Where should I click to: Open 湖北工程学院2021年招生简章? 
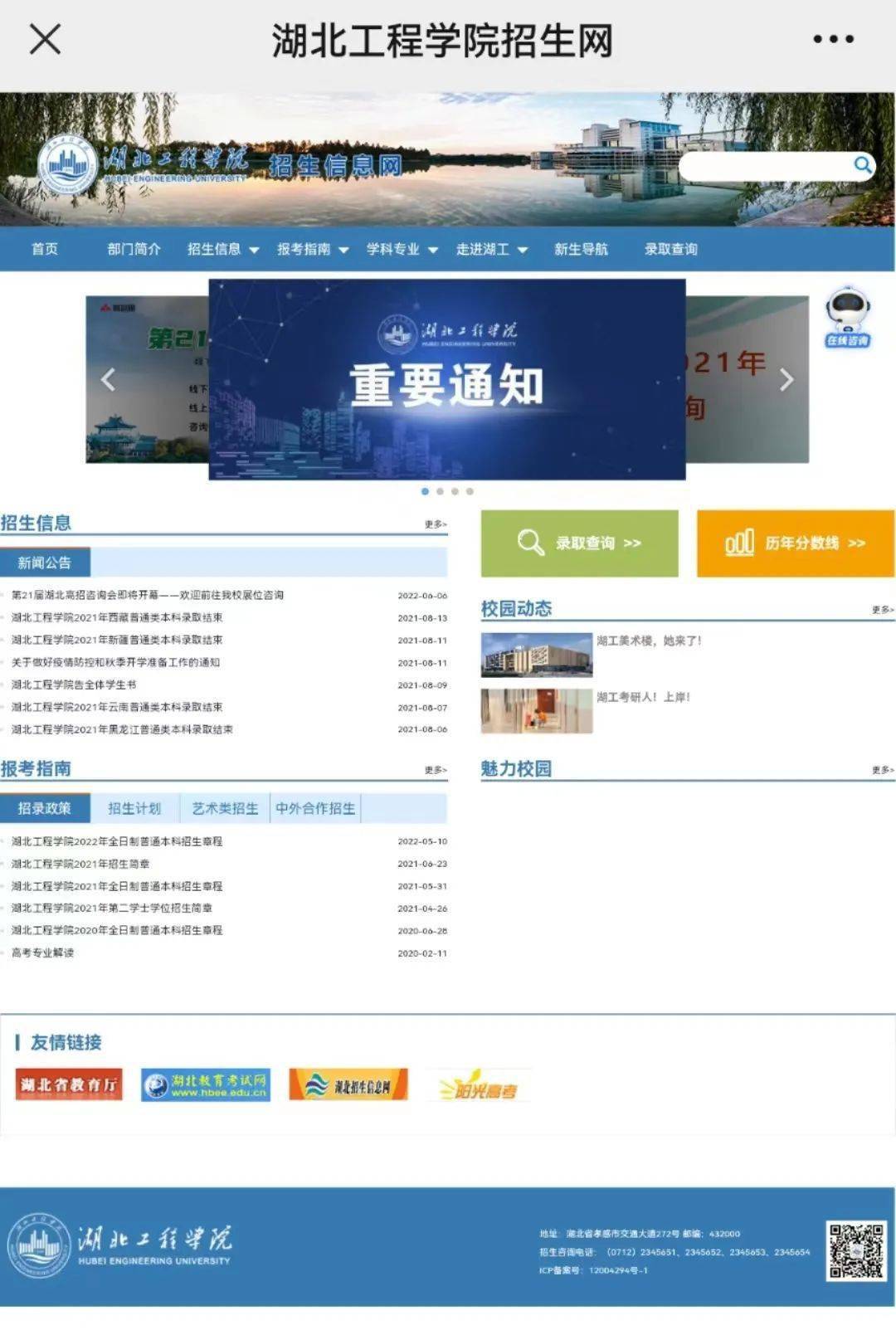[80, 864]
